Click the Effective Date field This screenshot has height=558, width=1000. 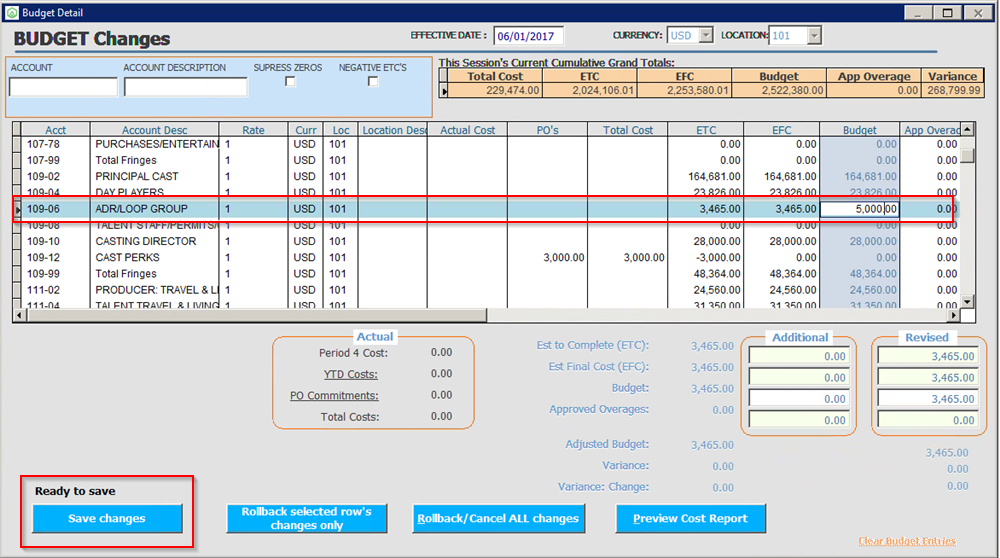tap(528, 36)
